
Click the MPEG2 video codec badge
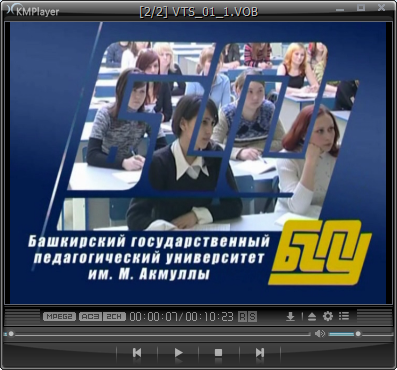(59, 316)
